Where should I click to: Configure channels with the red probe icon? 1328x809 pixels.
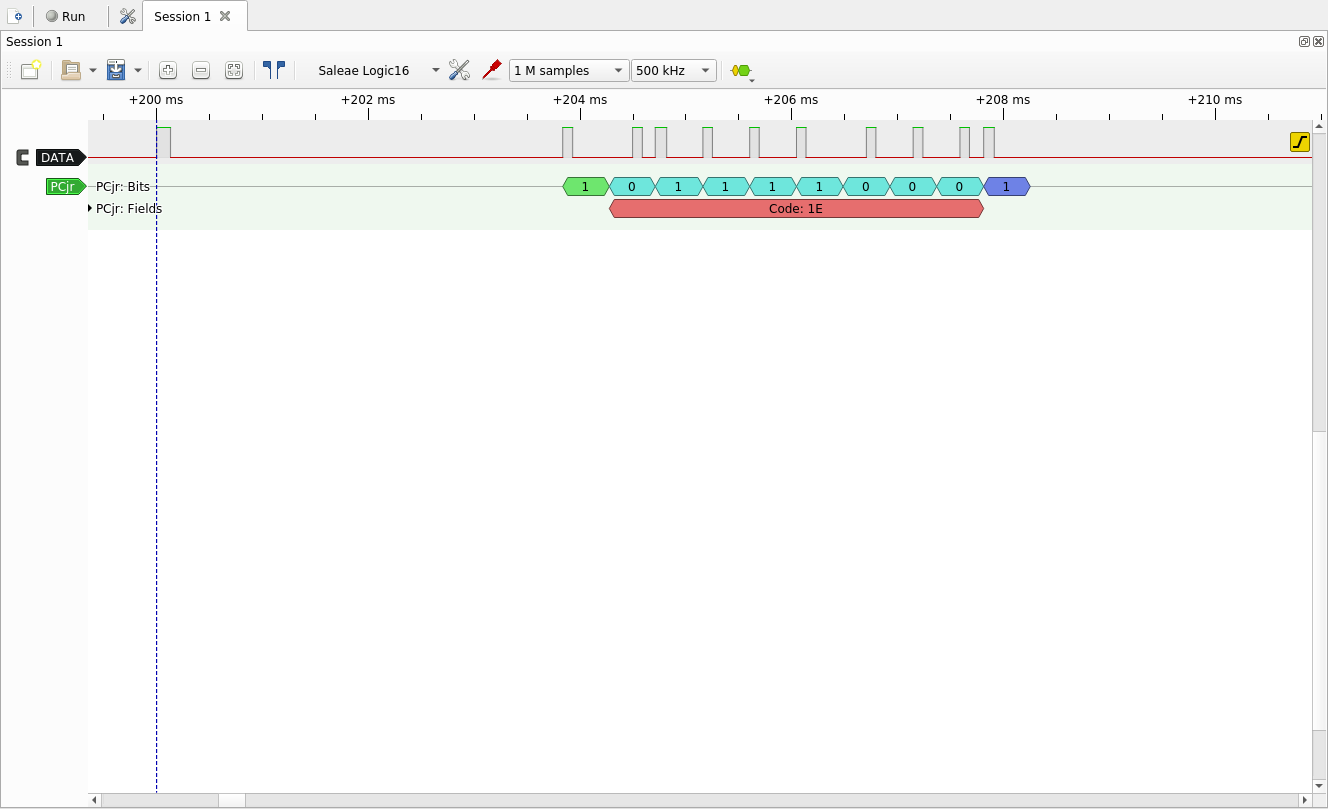(x=491, y=70)
